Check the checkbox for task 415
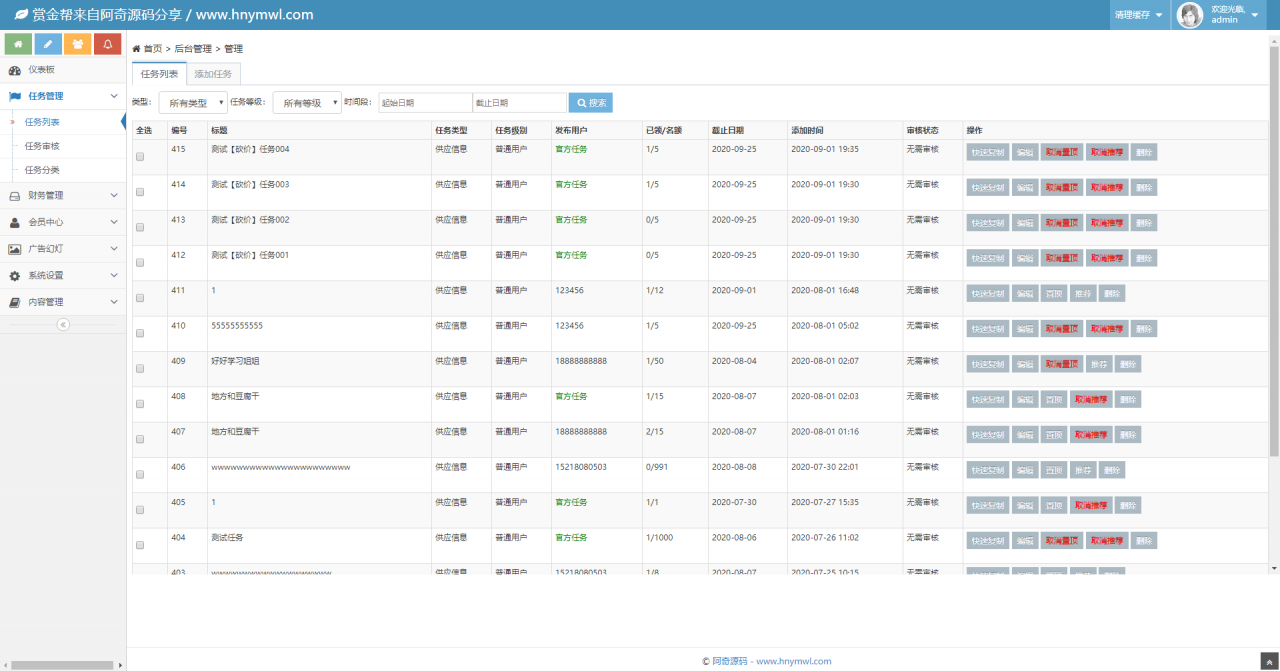Viewport: 1280px width, 671px height. pos(140,157)
